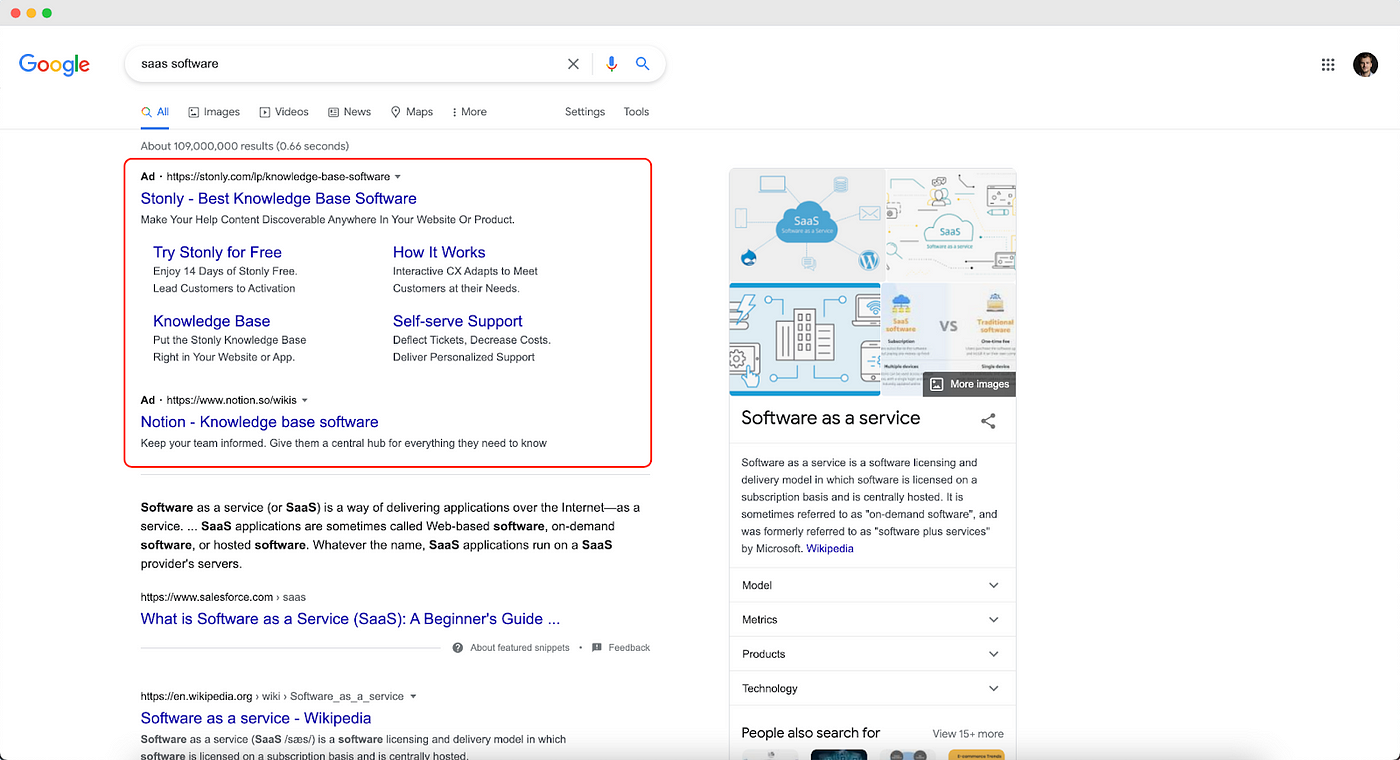Switch to Videos tab
The width and height of the screenshot is (1400, 760).
(284, 112)
